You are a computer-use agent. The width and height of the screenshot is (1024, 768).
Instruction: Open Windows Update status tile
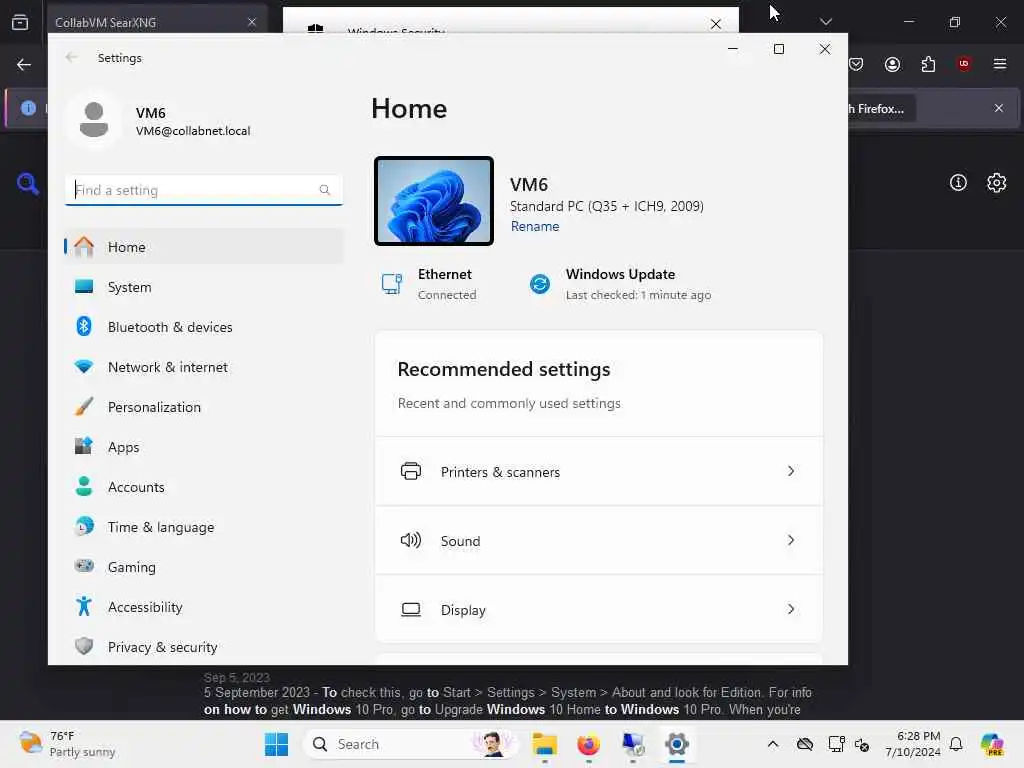620,284
